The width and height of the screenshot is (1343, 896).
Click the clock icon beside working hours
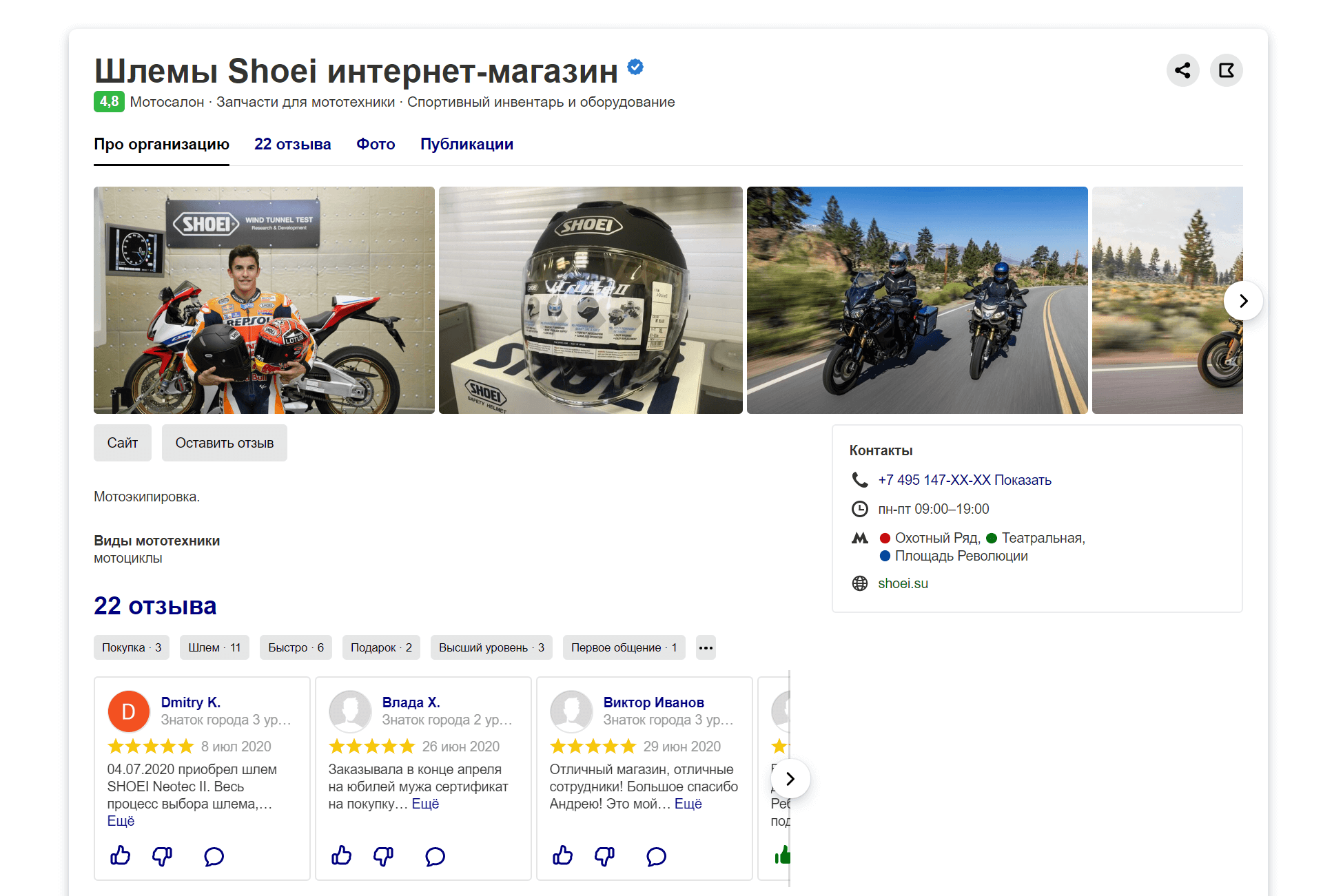[860, 509]
